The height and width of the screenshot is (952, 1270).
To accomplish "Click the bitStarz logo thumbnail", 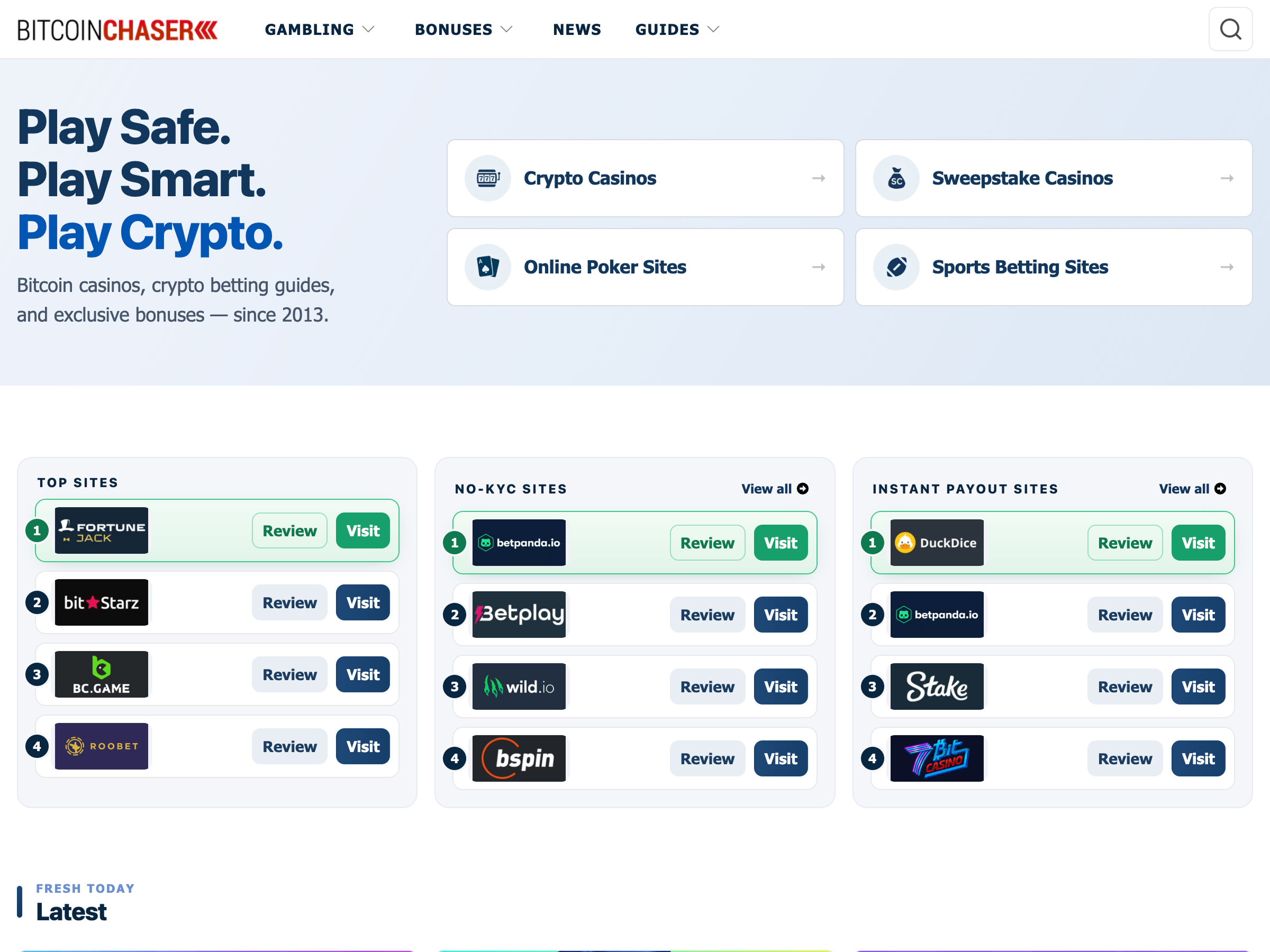I will (102, 602).
